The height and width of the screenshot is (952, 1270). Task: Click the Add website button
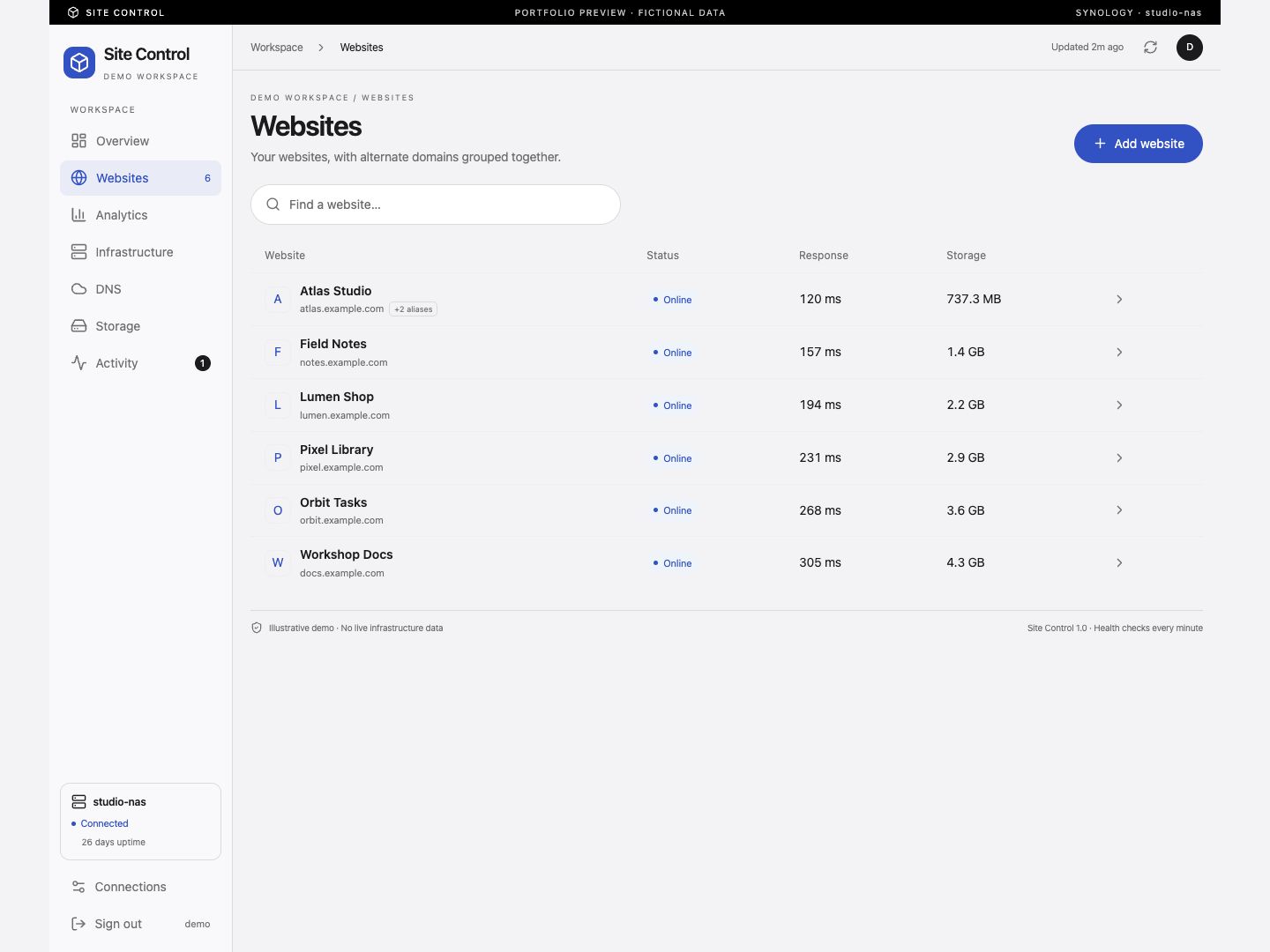coord(1139,144)
